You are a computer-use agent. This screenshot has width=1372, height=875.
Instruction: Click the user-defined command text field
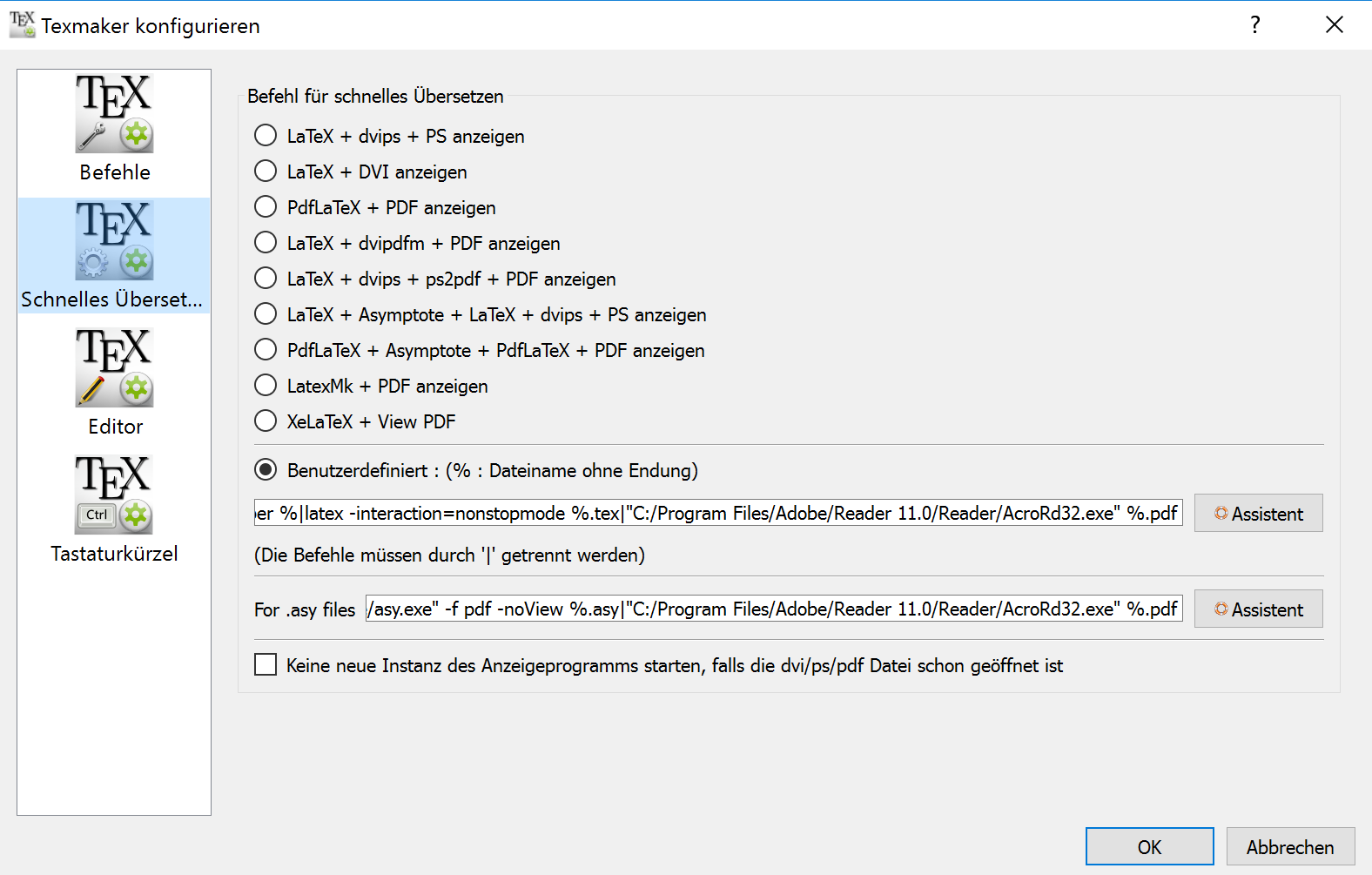[717, 514]
